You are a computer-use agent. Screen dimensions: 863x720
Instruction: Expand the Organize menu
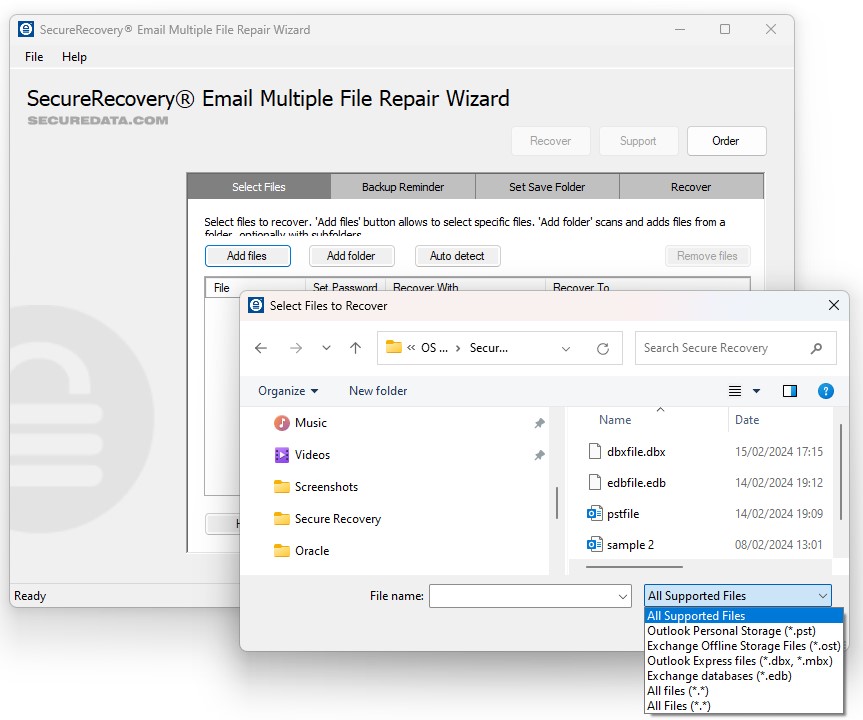click(x=288, y=391)
